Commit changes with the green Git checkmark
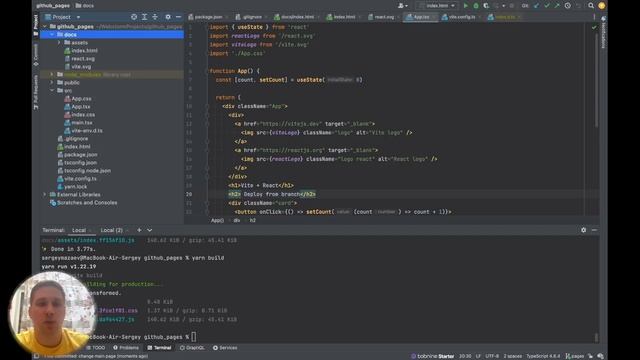The width and height of the screenshot is (640, 360). [x=547, y=6]
